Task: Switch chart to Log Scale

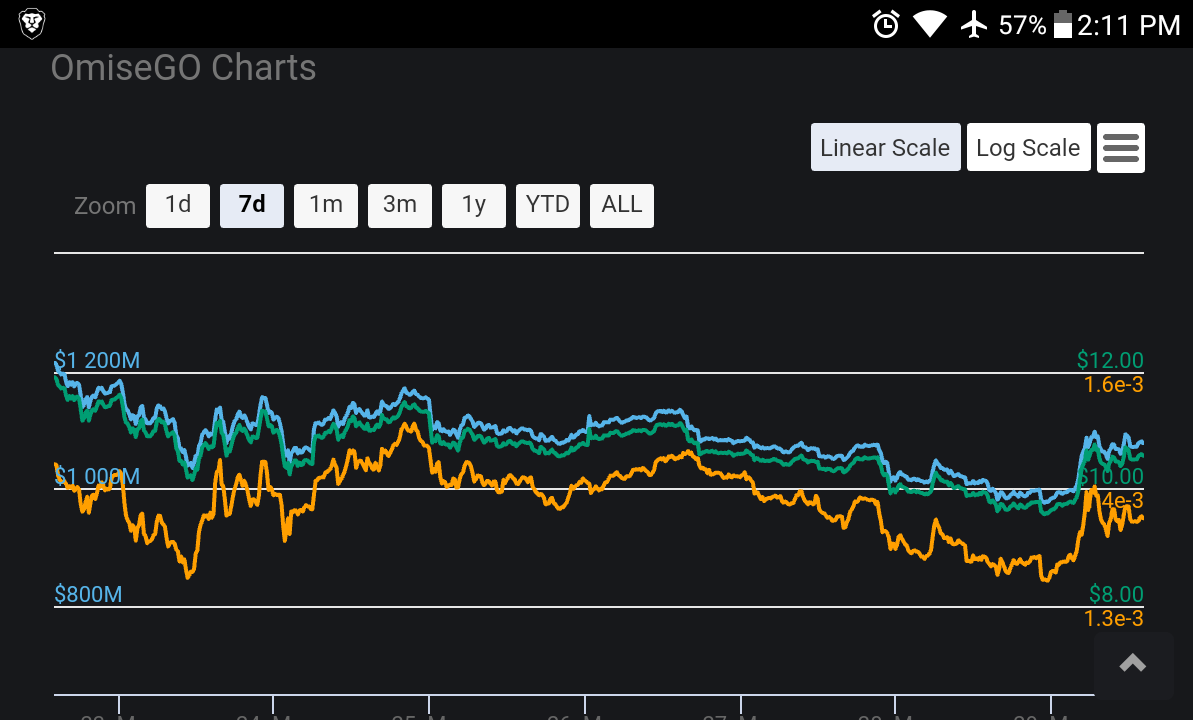Action: point(1029,148)
